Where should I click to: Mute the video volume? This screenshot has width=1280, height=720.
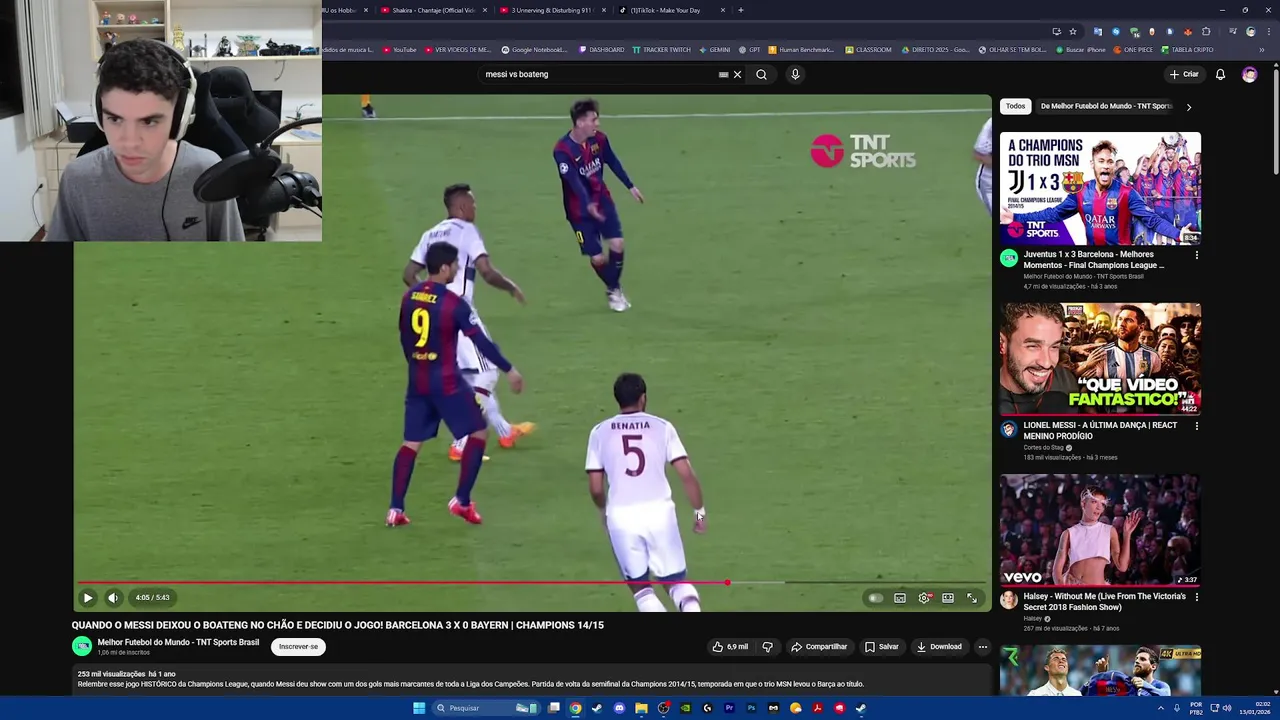[113, 598]
